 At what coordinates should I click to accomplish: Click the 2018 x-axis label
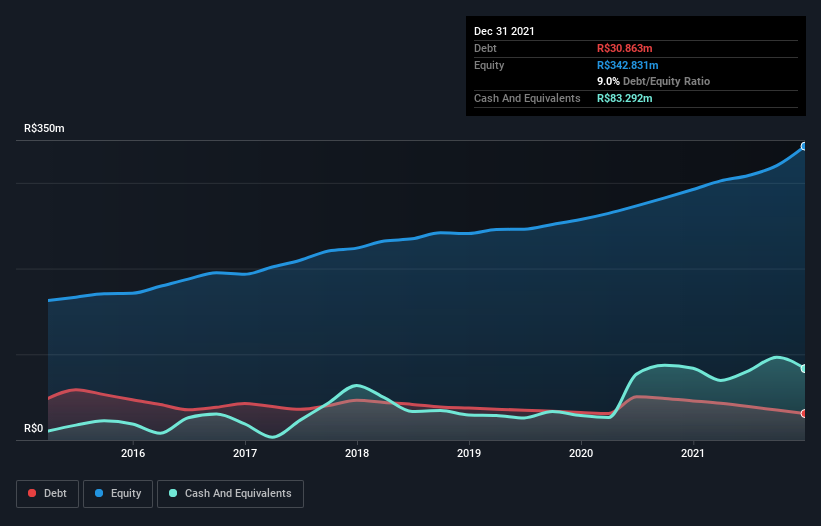click(x=358, y=453)
